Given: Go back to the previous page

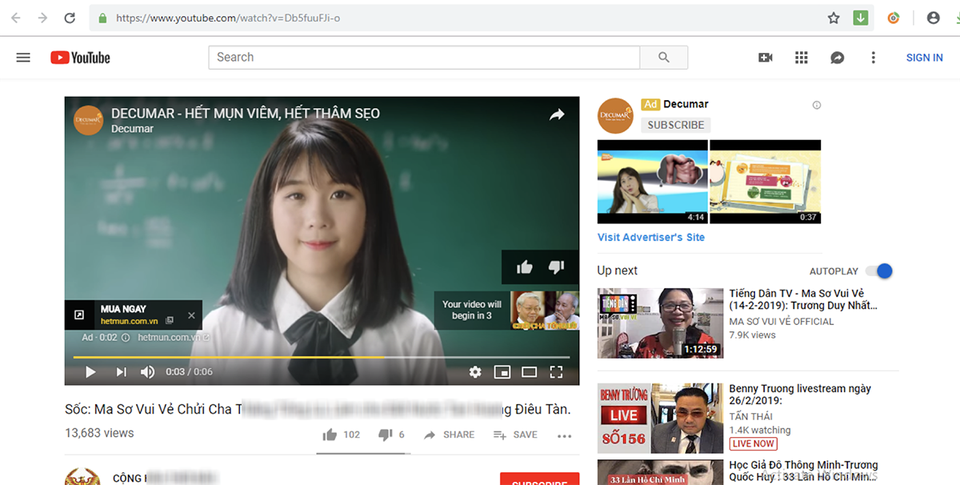Looking at the screenshot, I should pyautogui.click(x=16, y=18).
